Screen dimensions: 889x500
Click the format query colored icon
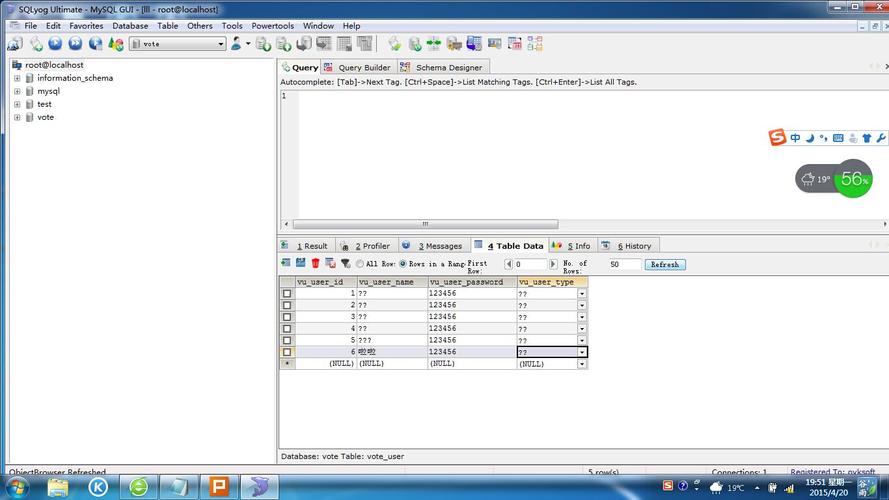[116, 44]
